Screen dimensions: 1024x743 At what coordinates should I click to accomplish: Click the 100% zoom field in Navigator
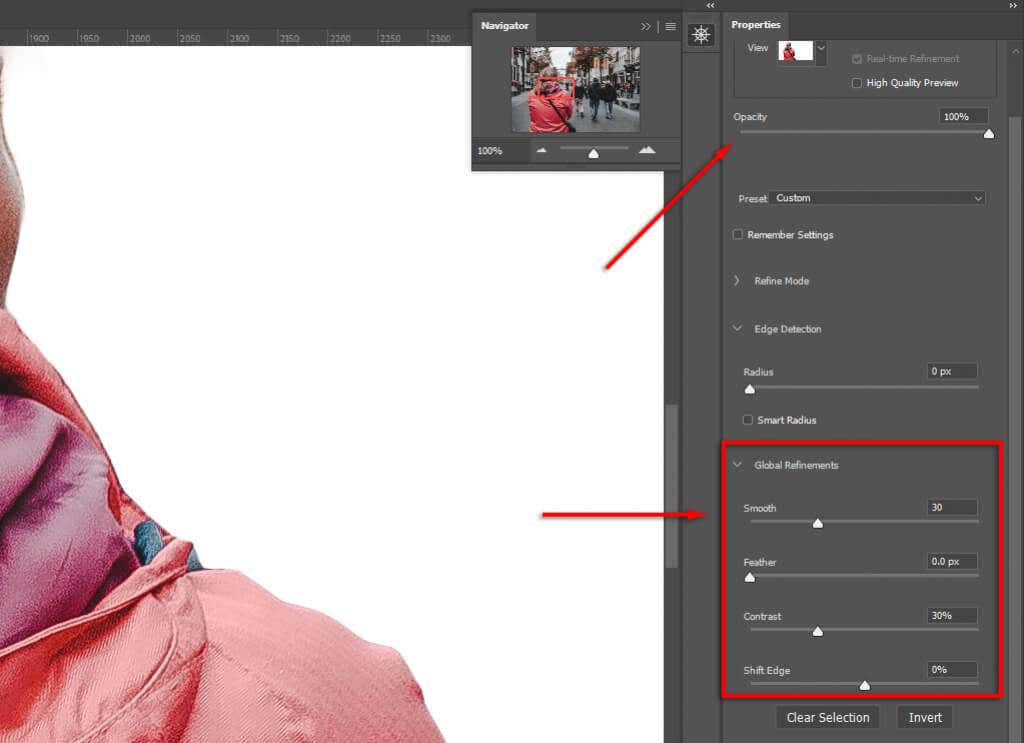(x=489, y=150)
